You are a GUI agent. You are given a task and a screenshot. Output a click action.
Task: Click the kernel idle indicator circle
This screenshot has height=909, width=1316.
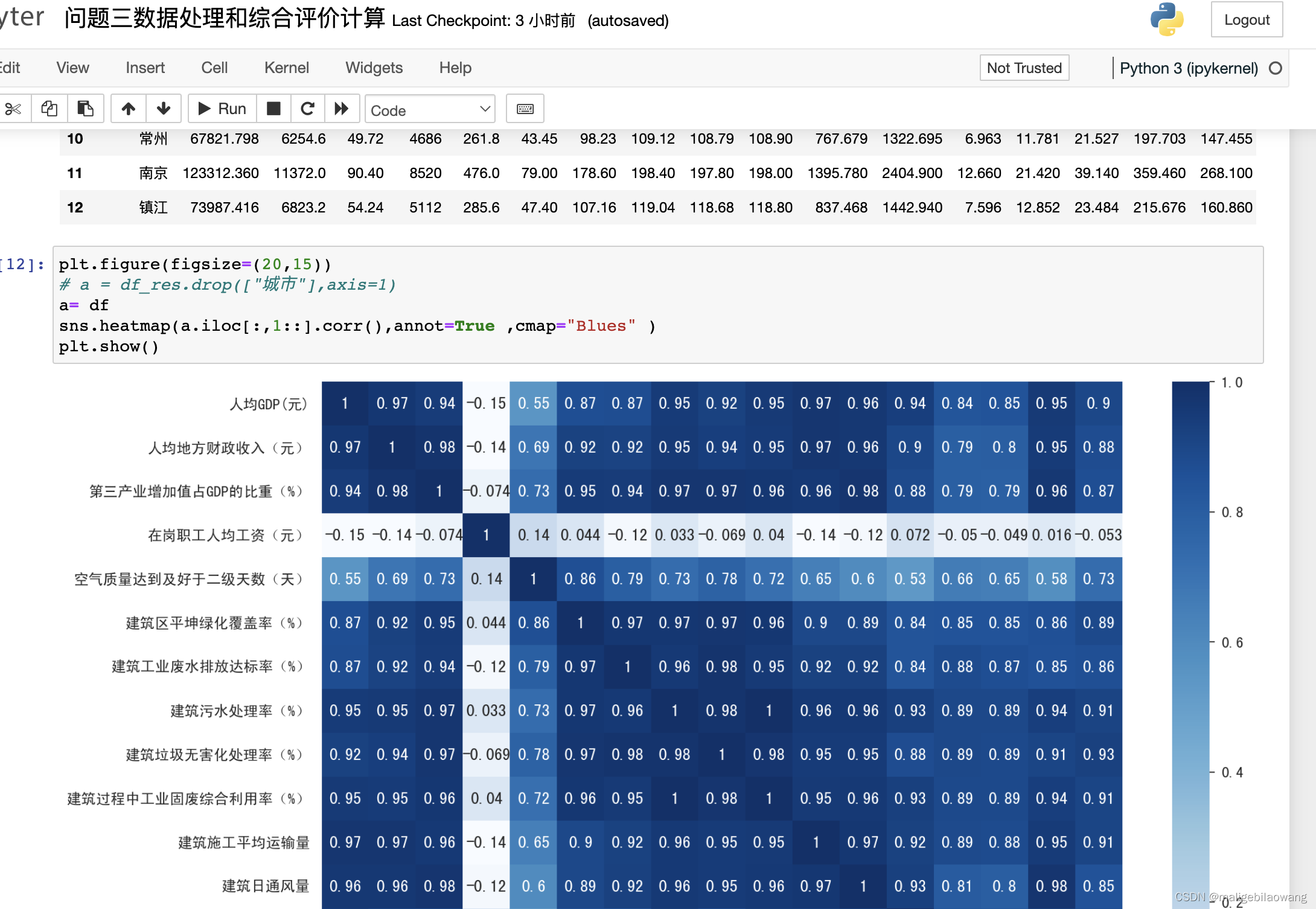(1275, 68)
